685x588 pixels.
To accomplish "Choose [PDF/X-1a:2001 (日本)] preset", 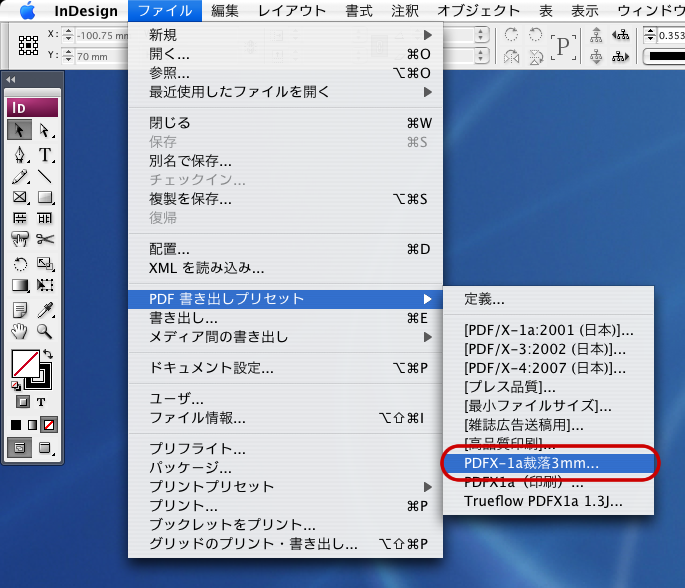I will point(549,330).
